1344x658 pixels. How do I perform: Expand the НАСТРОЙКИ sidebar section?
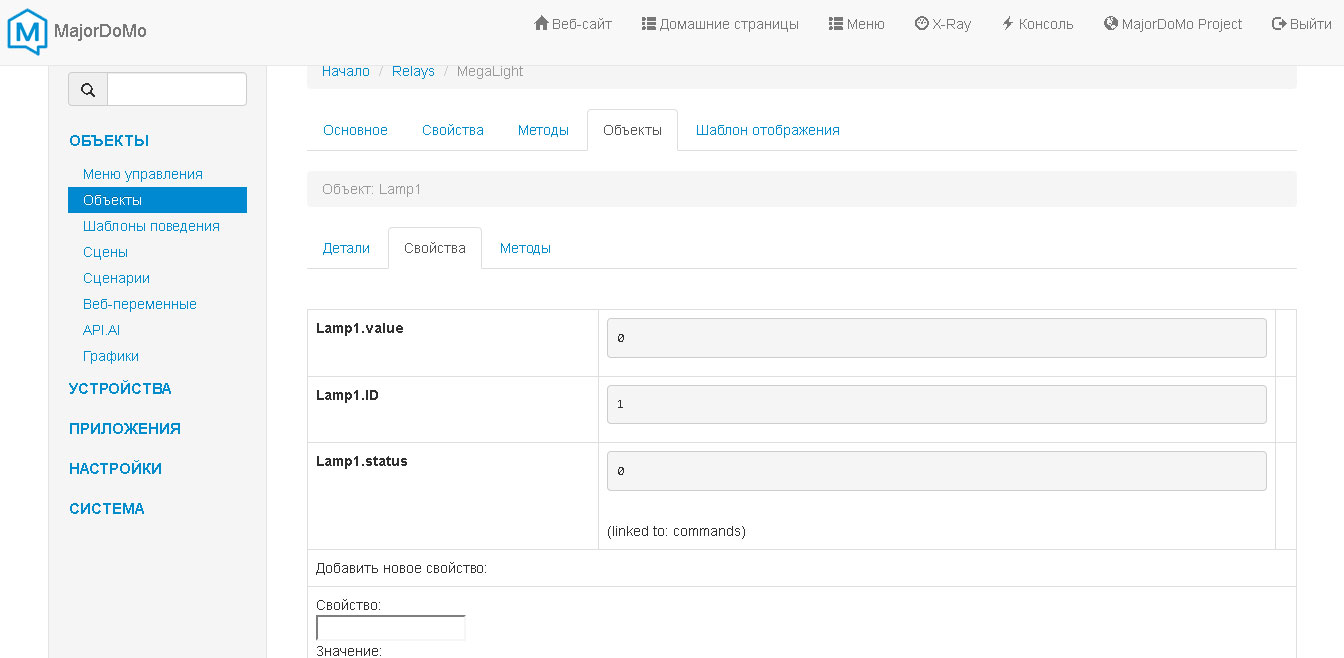[115, 469]
